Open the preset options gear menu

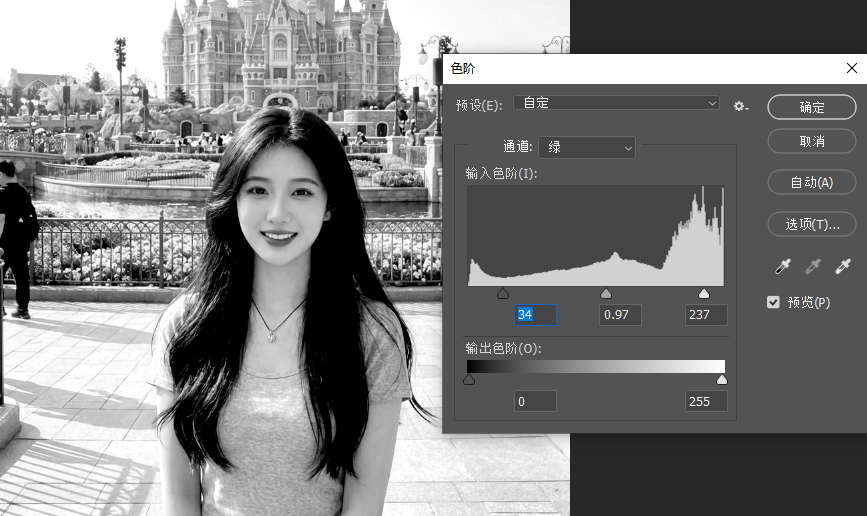pyautogui.click(x=740, y=106)
